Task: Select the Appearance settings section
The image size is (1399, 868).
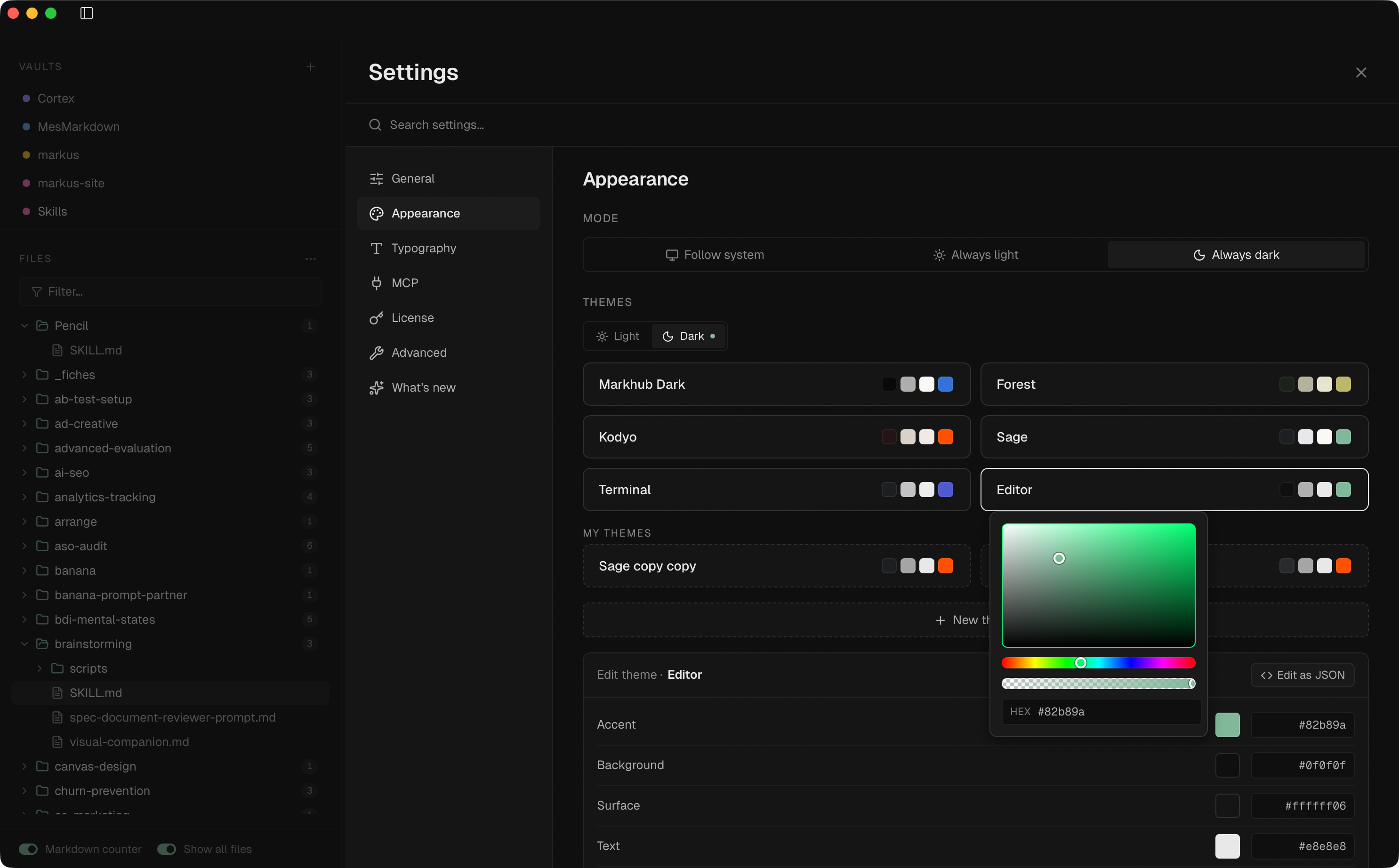Action: (448, 214)
